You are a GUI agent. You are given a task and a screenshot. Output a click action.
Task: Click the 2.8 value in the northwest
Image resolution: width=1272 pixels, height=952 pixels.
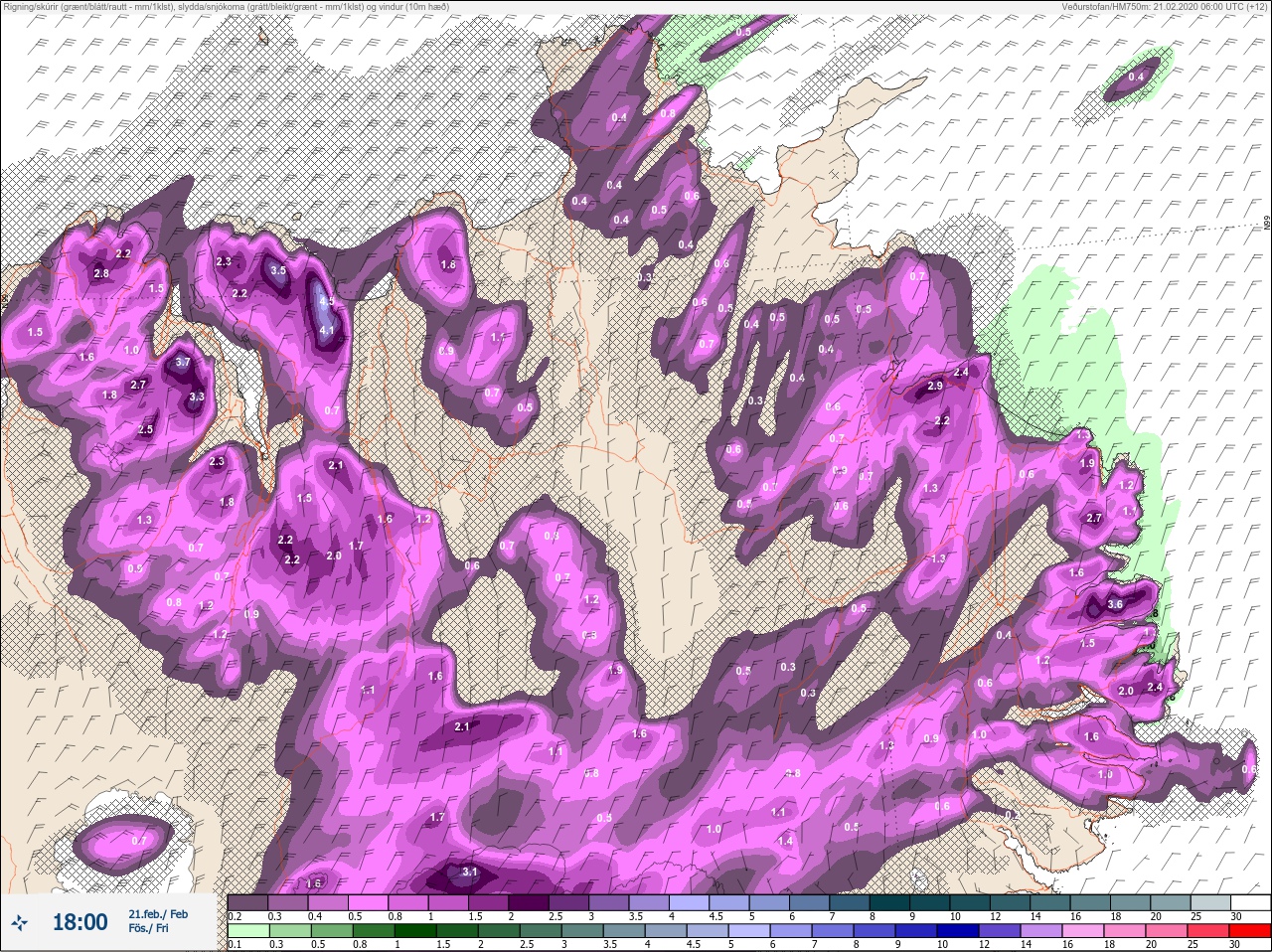point(101,274)
